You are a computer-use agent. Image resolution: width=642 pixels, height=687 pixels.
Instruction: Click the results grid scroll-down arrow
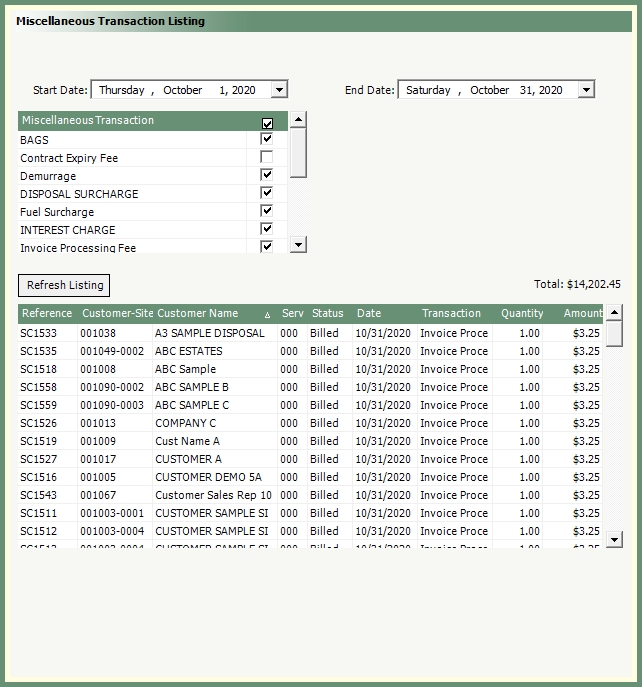pos(615,539)
